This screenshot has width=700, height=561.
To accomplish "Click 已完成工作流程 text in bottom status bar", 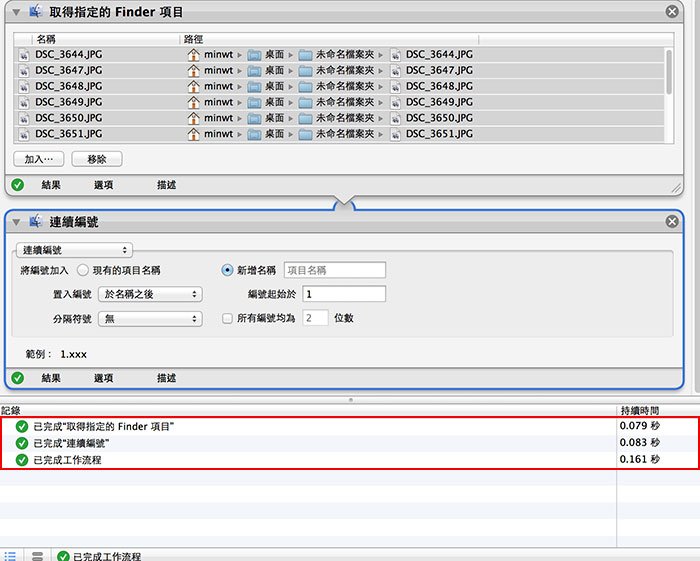I will click(x=107, y=557).
